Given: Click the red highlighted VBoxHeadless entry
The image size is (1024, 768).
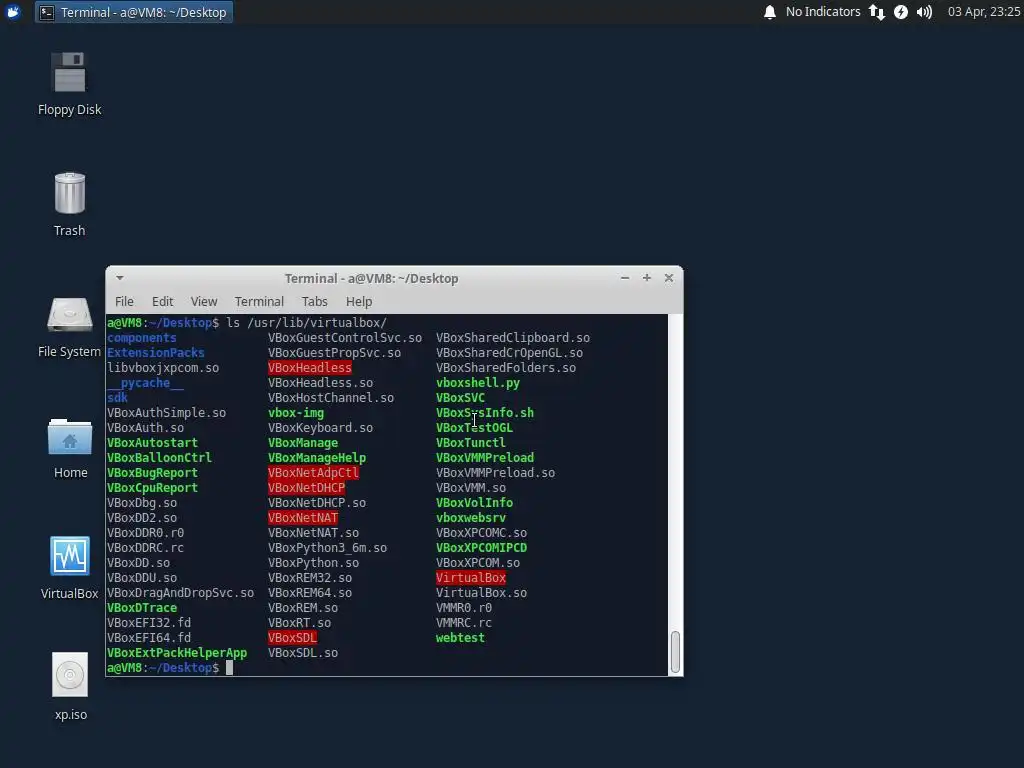Looking at the screenshot, I should point(310,368).
